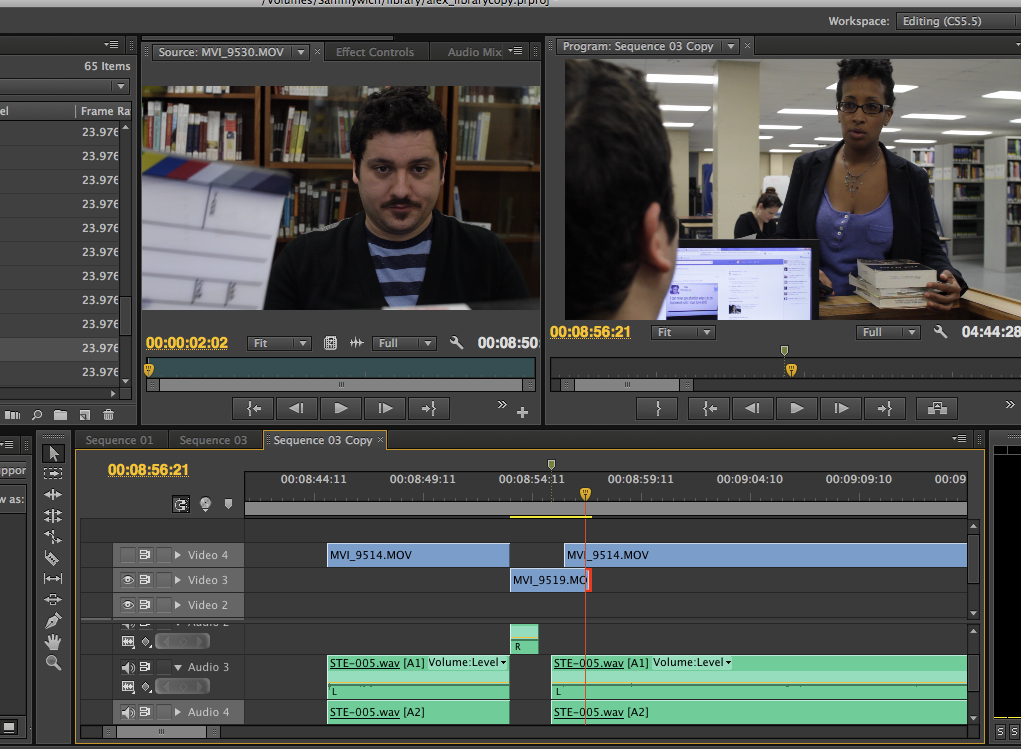Open the Effect Controls tab
This screenshot has width=1021, height=749.
tap(375, 52)
